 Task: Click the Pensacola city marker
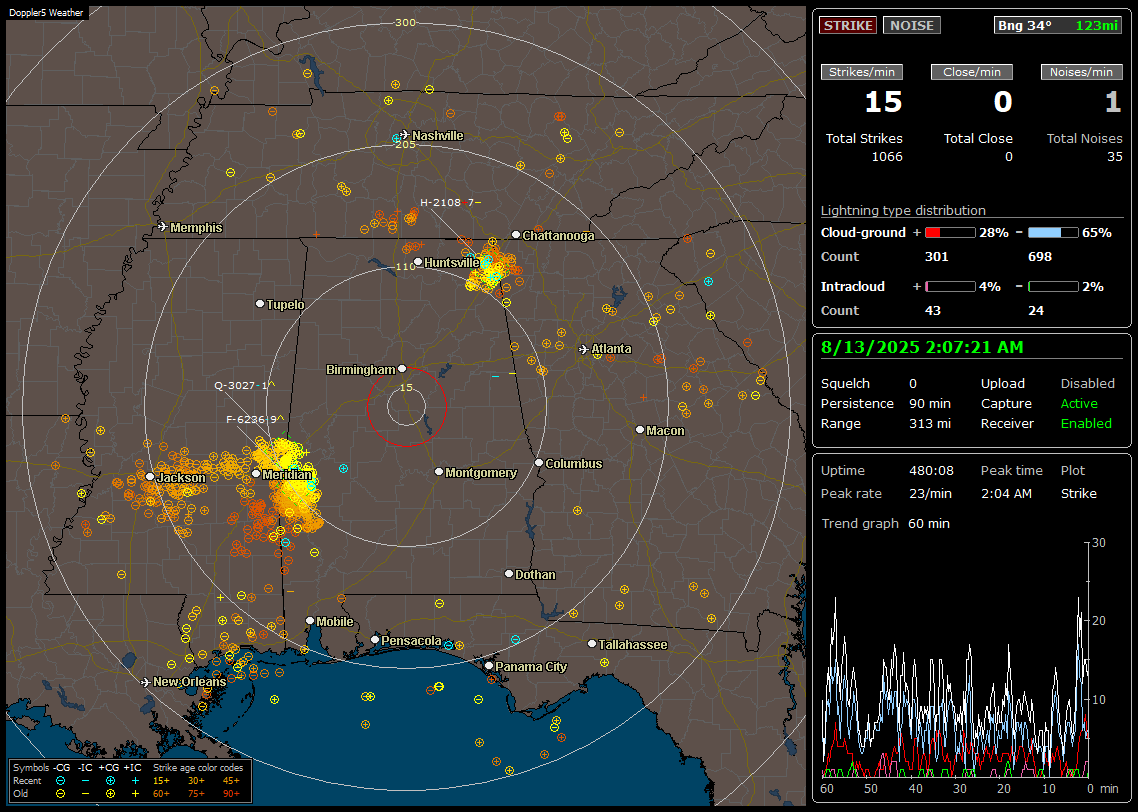pos(375,639)
